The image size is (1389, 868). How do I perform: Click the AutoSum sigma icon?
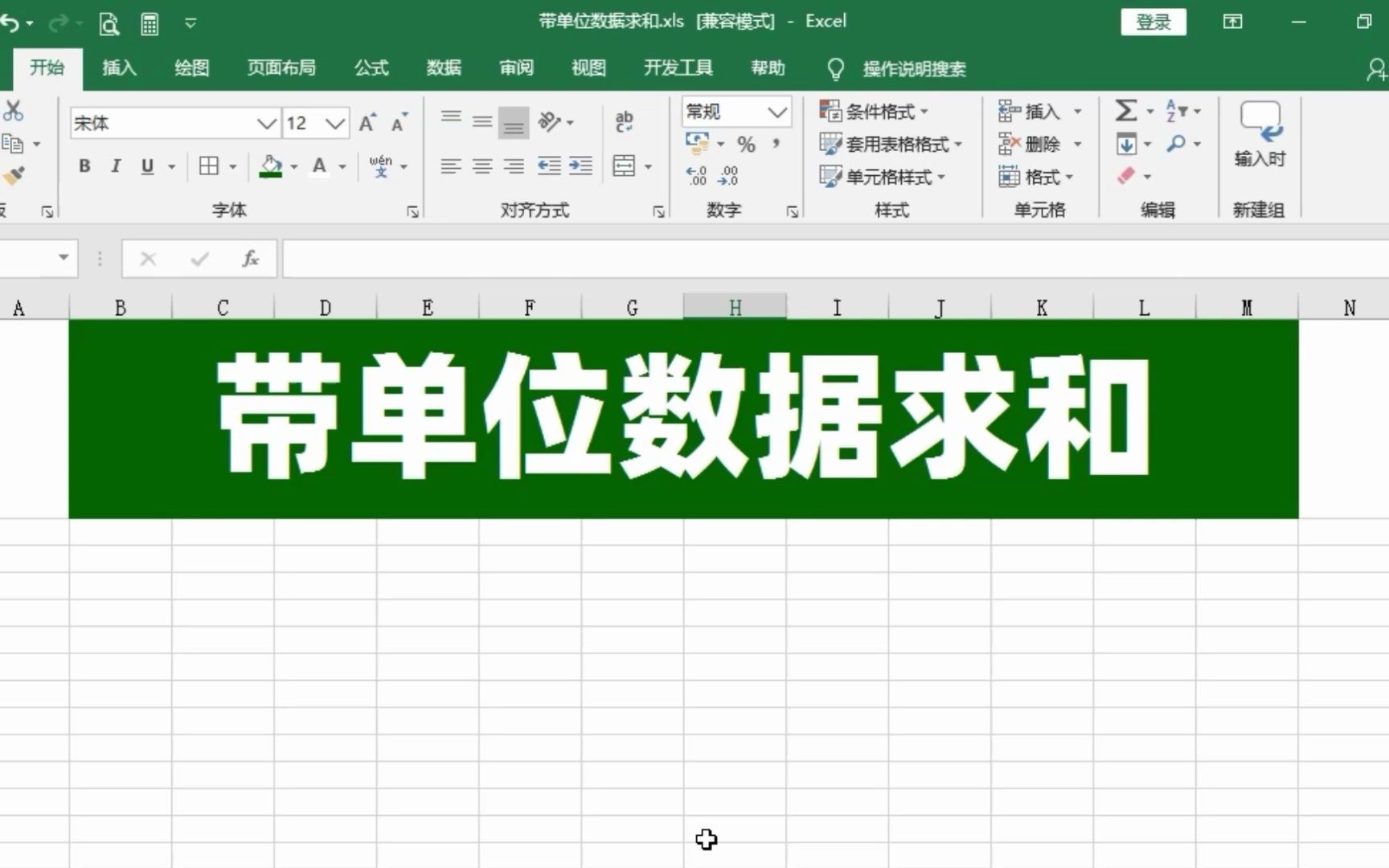pyautogui.click(x=1126, y=110)
